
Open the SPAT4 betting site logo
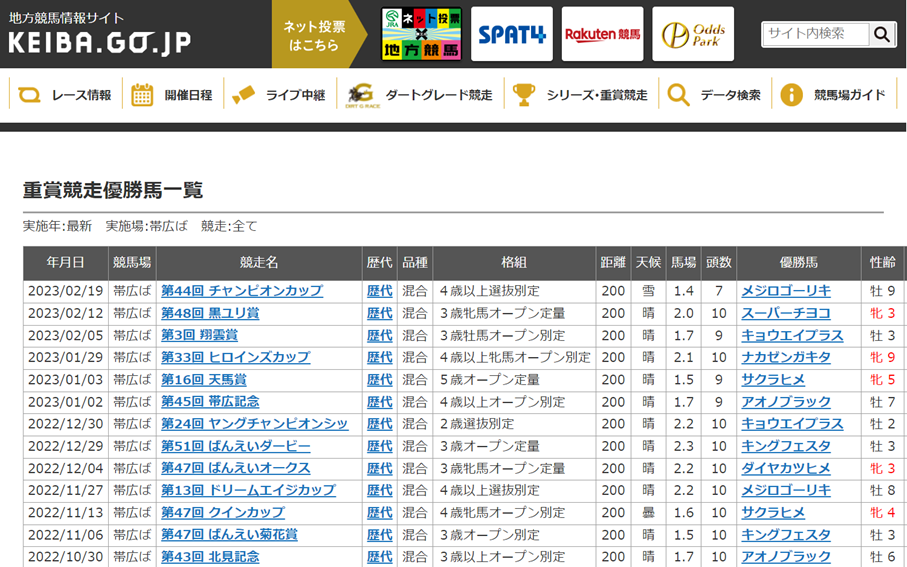tap(511, 34)
